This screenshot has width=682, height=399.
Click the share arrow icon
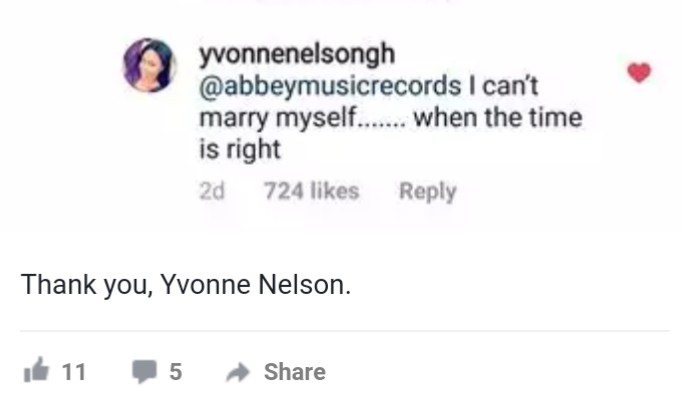[x=238, y=372]
